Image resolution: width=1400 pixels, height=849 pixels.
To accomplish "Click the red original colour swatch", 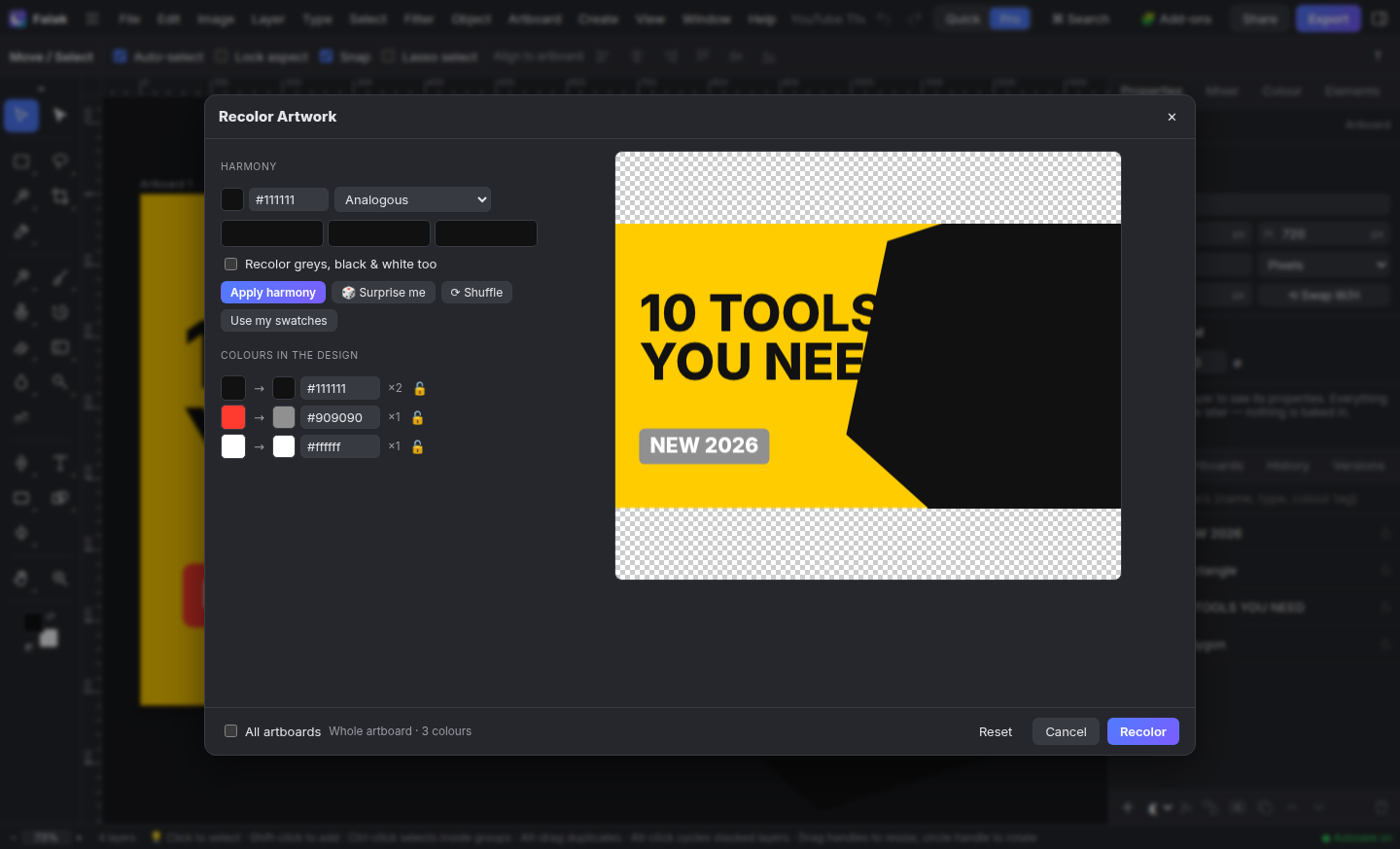I will (233, 417).
